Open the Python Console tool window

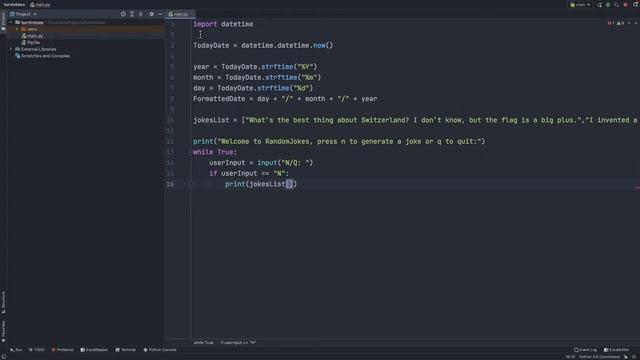pos(160,350)
